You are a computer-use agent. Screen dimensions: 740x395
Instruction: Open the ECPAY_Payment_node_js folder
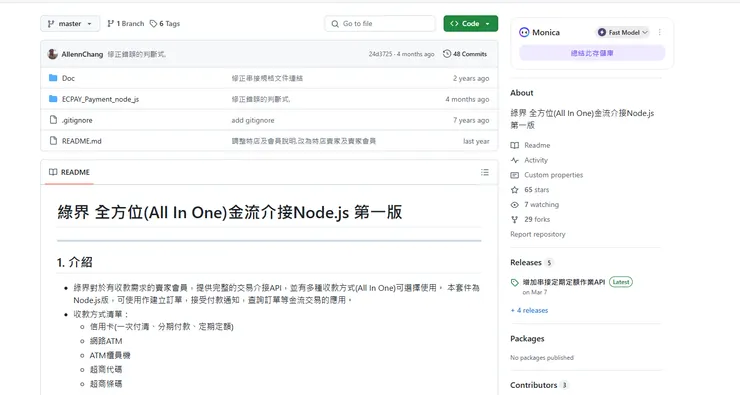click(101, 99)
